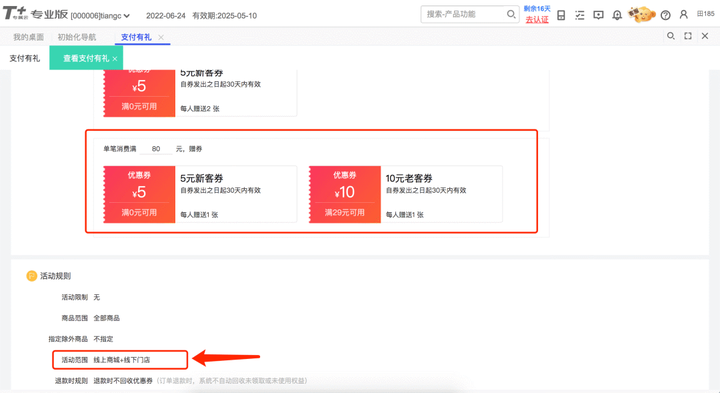This screenshot has height=393, width=720.
Task: Switch to 初始化导航 tab
Action: [77, 37]
